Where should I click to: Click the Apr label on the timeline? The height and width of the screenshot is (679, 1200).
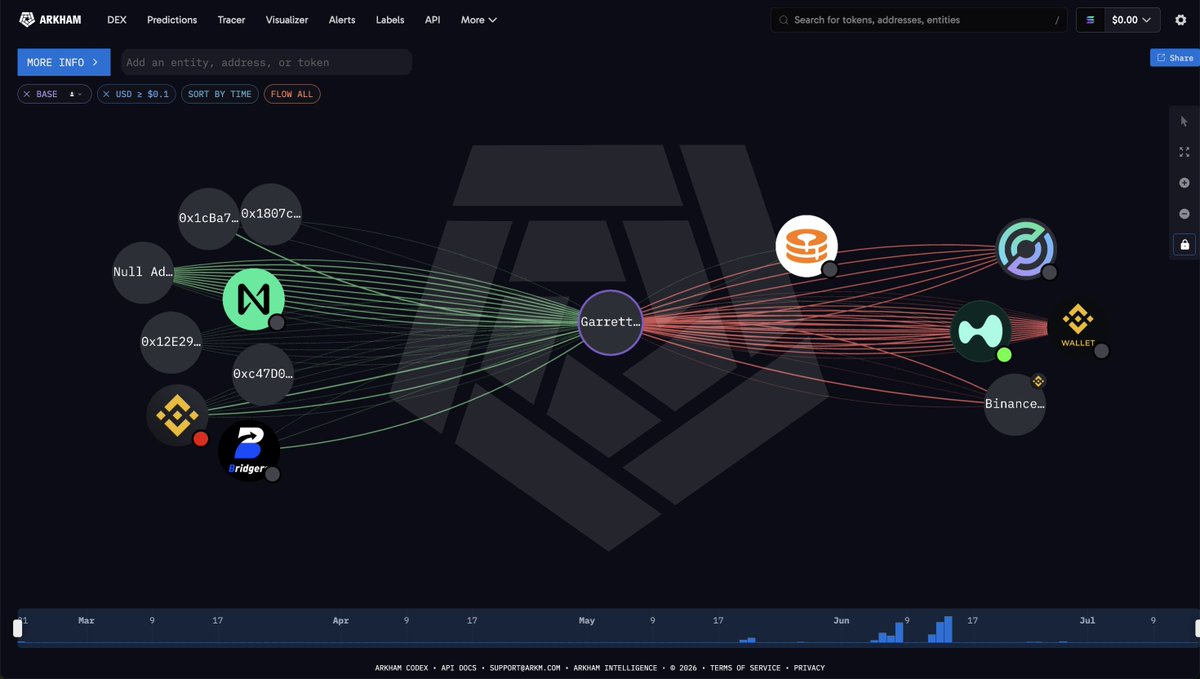pyautogui.click(x=342, y=621)
